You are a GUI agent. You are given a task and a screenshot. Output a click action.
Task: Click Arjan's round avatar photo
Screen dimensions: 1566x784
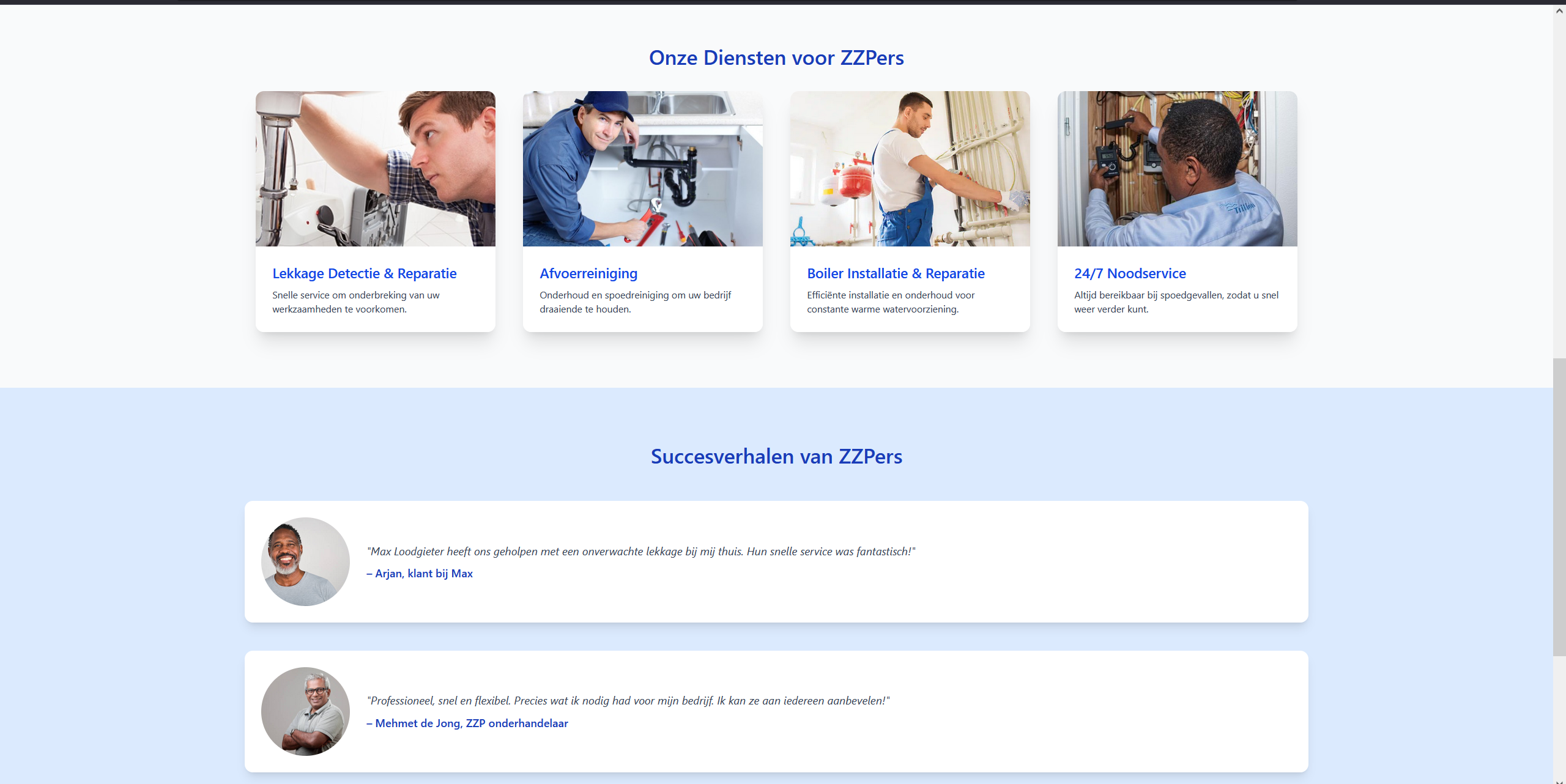coord(305,561)
